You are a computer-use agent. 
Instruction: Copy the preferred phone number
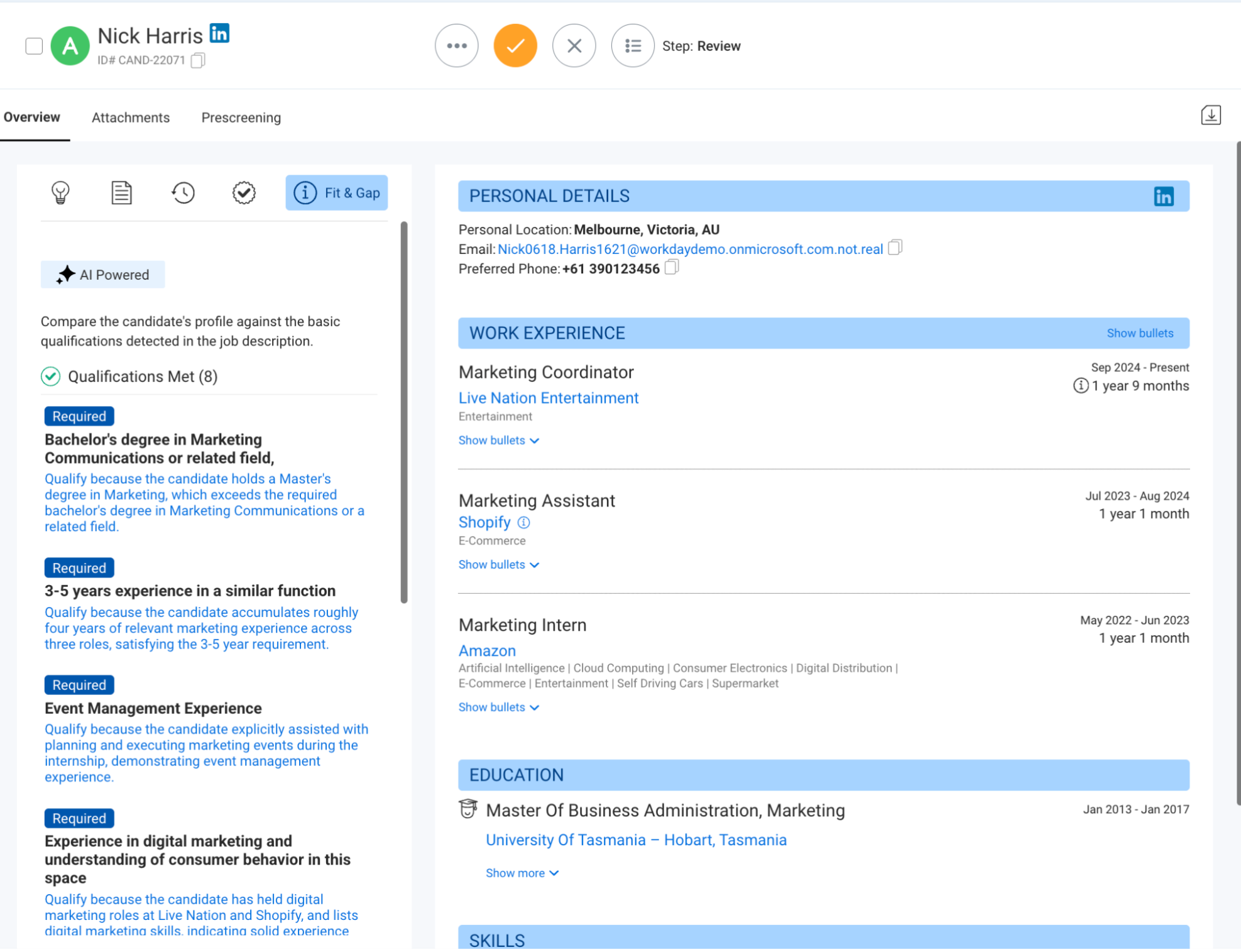click(x=671, y=268)
